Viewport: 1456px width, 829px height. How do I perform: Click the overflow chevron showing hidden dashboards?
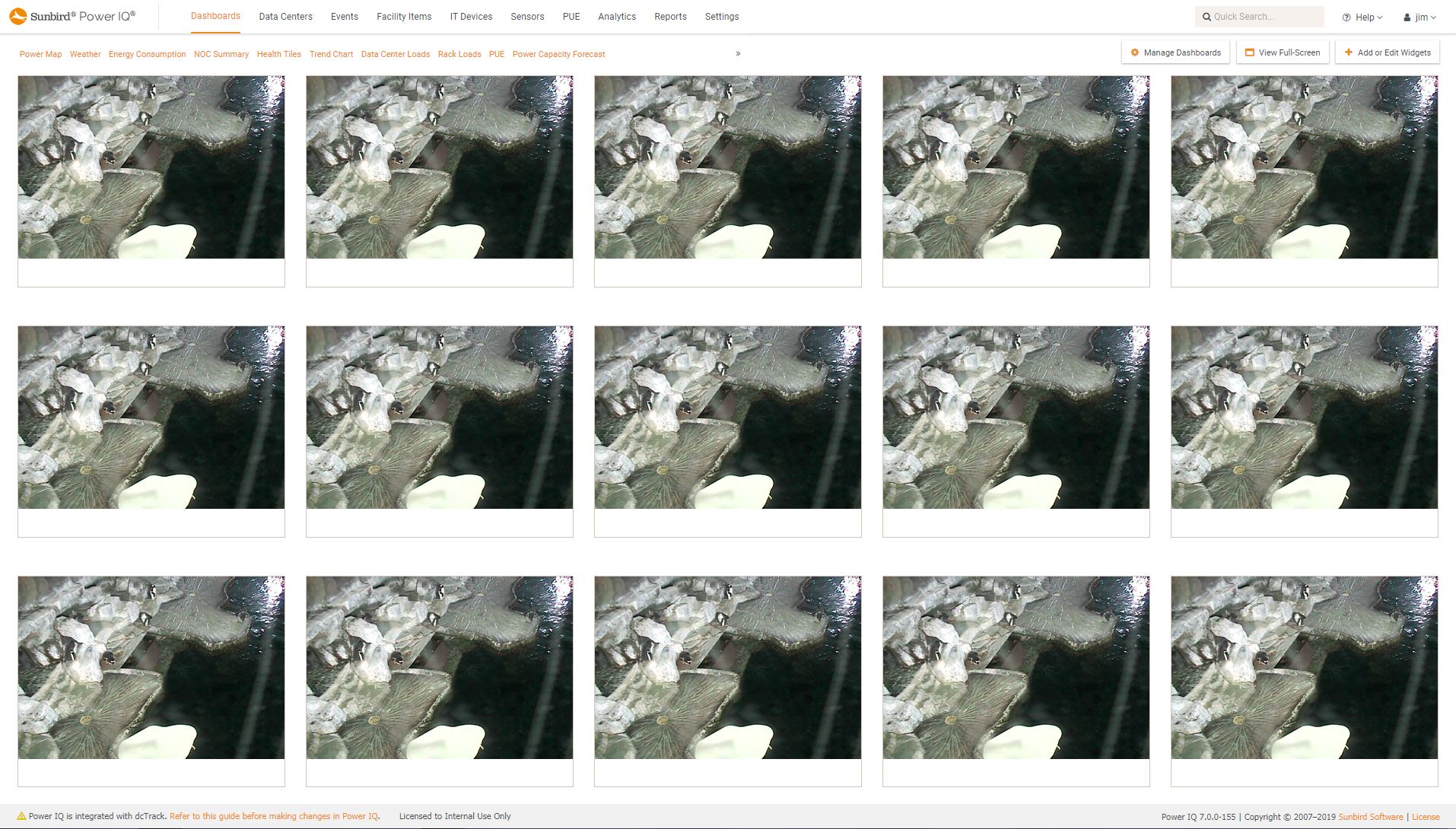coord(736,53)
